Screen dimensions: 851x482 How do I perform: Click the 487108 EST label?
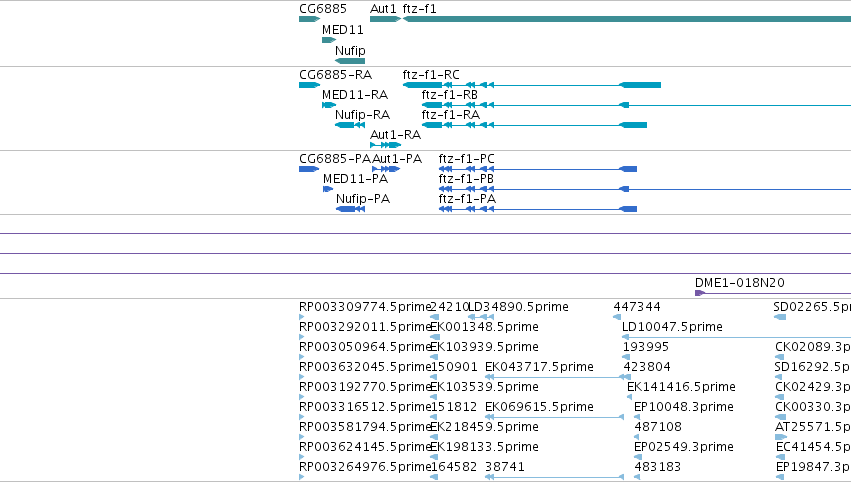658,427
